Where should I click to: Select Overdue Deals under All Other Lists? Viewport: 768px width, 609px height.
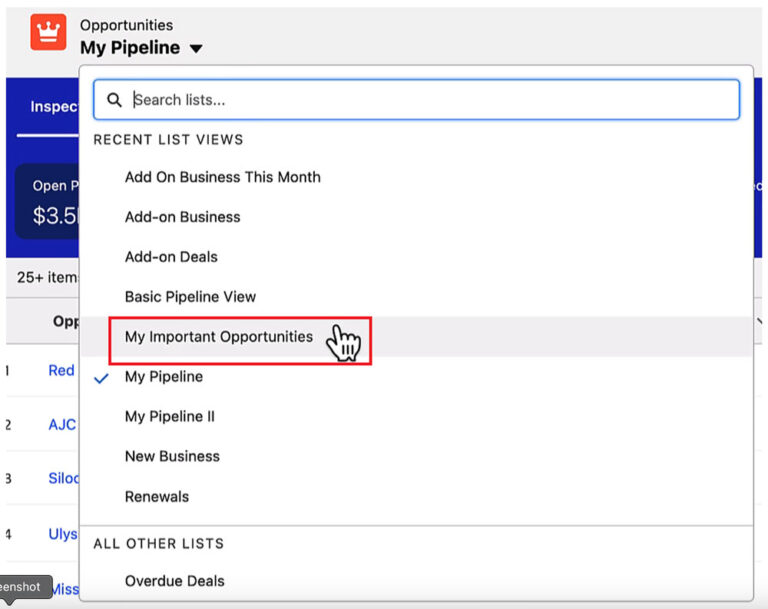tap(174, 581)
